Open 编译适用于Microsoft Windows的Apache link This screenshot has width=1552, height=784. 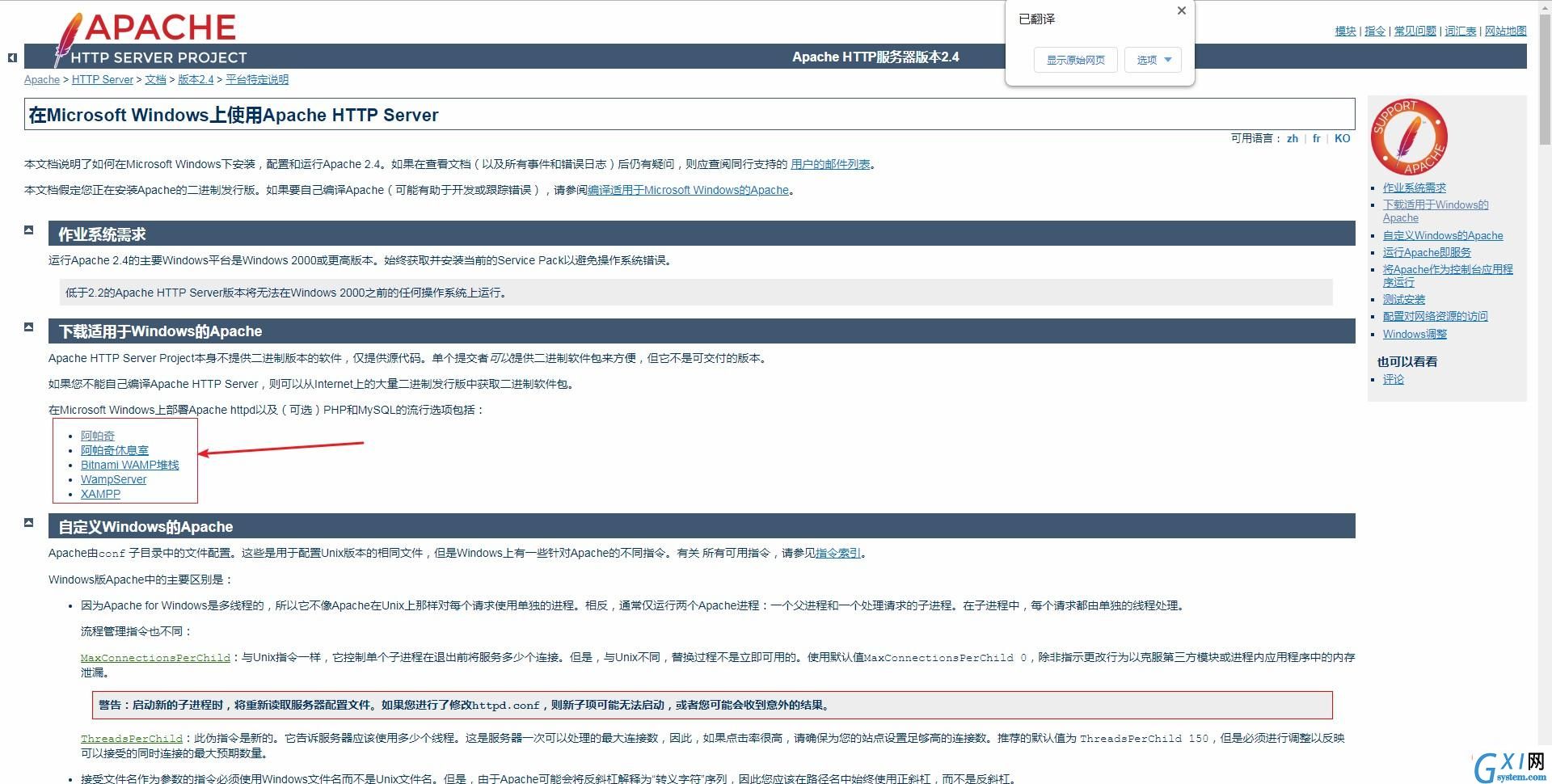tap(688, 190)
